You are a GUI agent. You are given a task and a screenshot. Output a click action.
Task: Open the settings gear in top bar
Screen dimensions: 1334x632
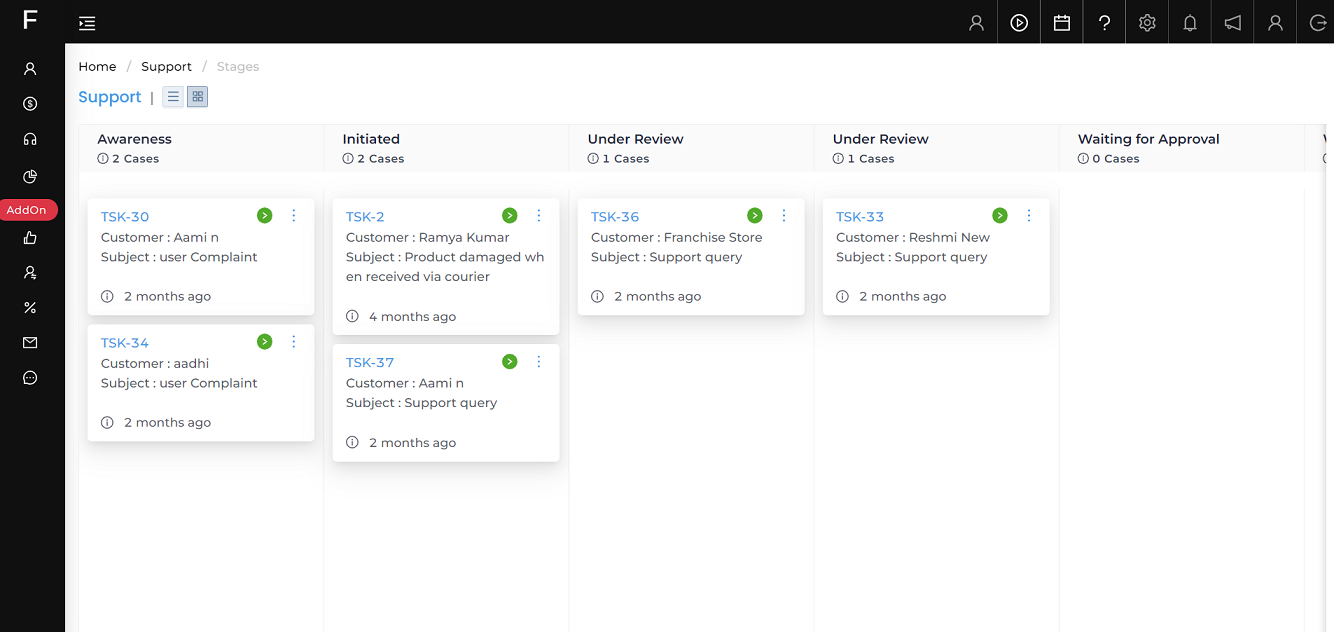tap(1147, 23)
